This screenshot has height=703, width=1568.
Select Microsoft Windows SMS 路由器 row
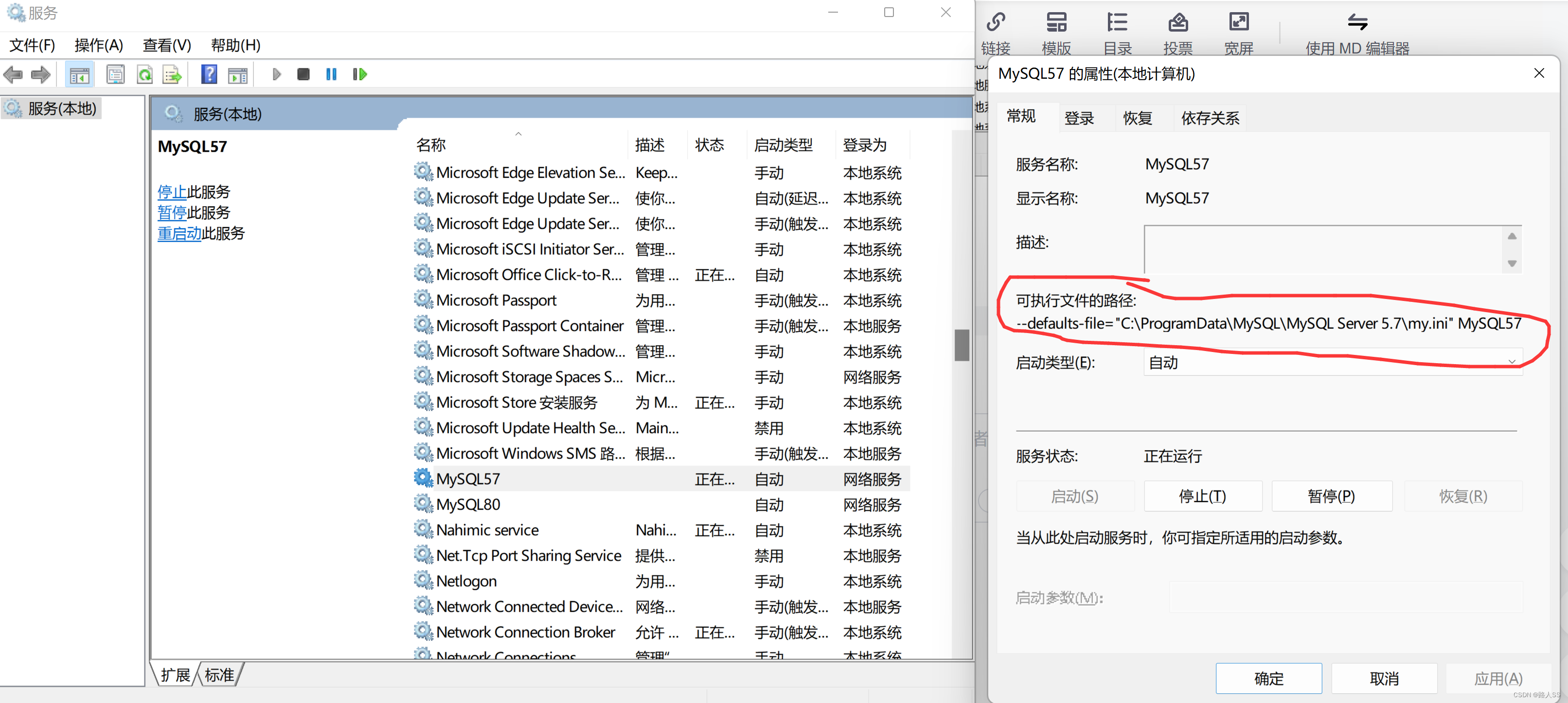pyautogui.click(x=660, y=454)
